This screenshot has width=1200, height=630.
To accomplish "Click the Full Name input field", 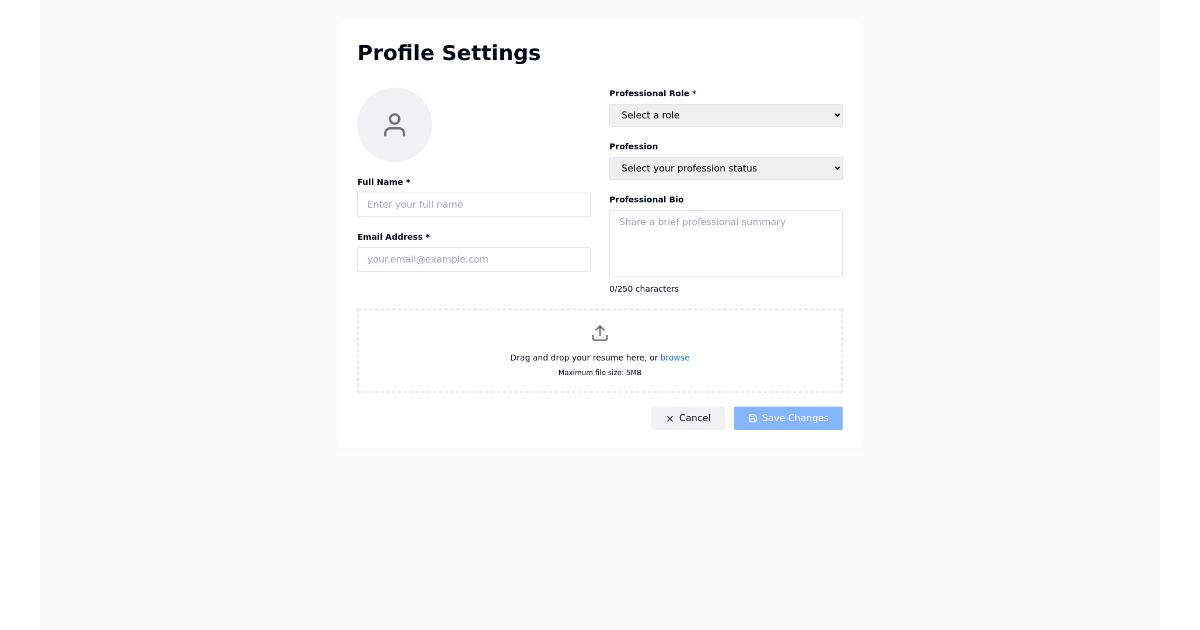I will pos(474,204).
